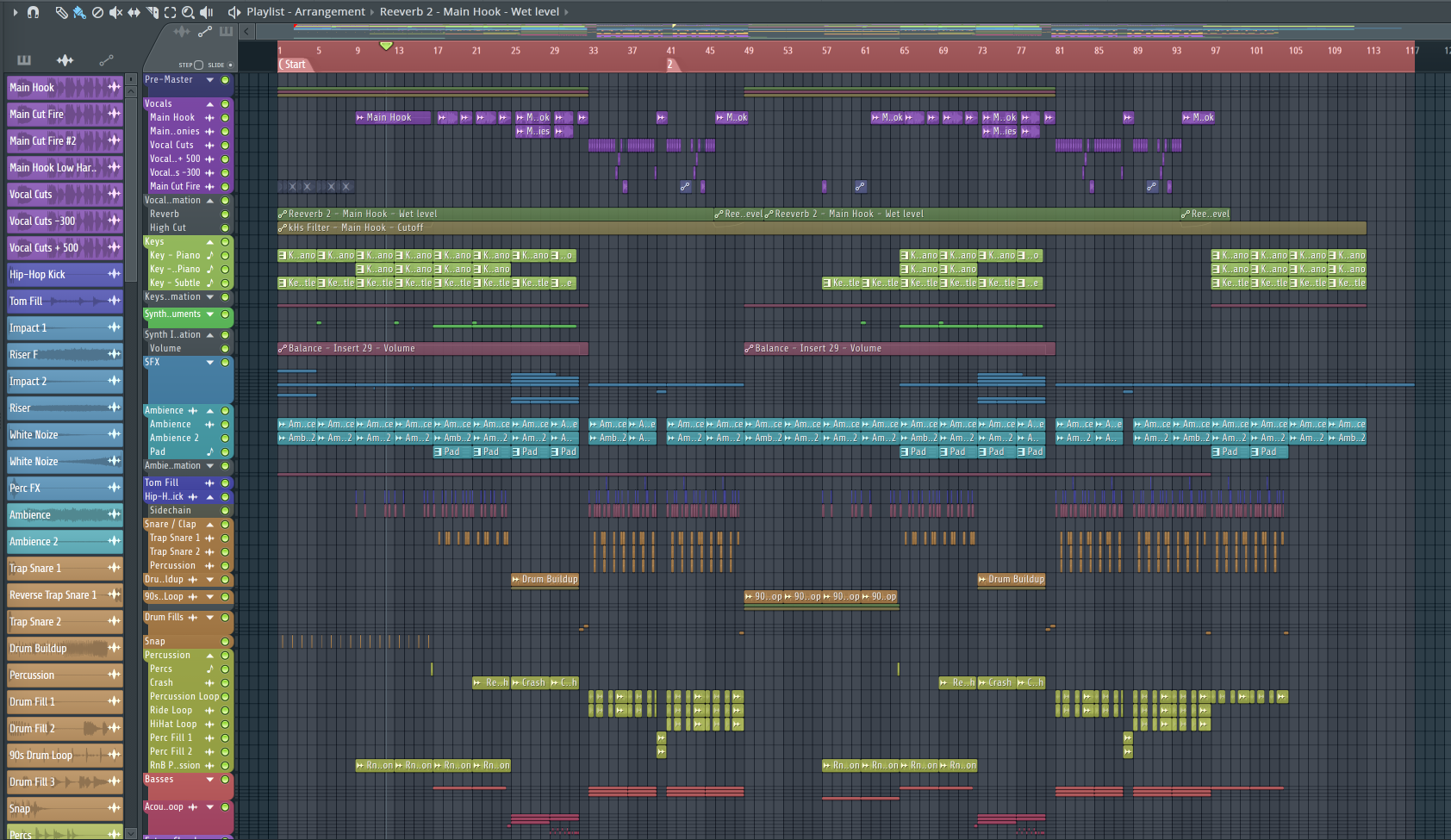Select the Slice tool
The height and width of the screenshot is (840, 1451).
[152, 12]
